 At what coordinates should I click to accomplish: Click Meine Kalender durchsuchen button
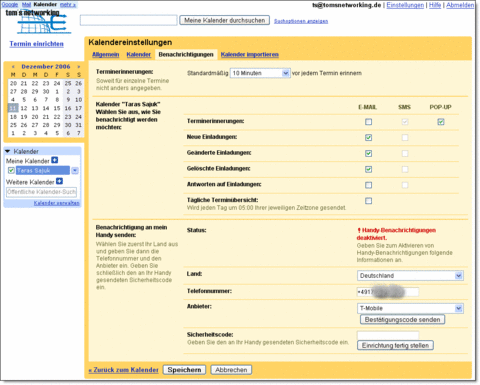225,20
